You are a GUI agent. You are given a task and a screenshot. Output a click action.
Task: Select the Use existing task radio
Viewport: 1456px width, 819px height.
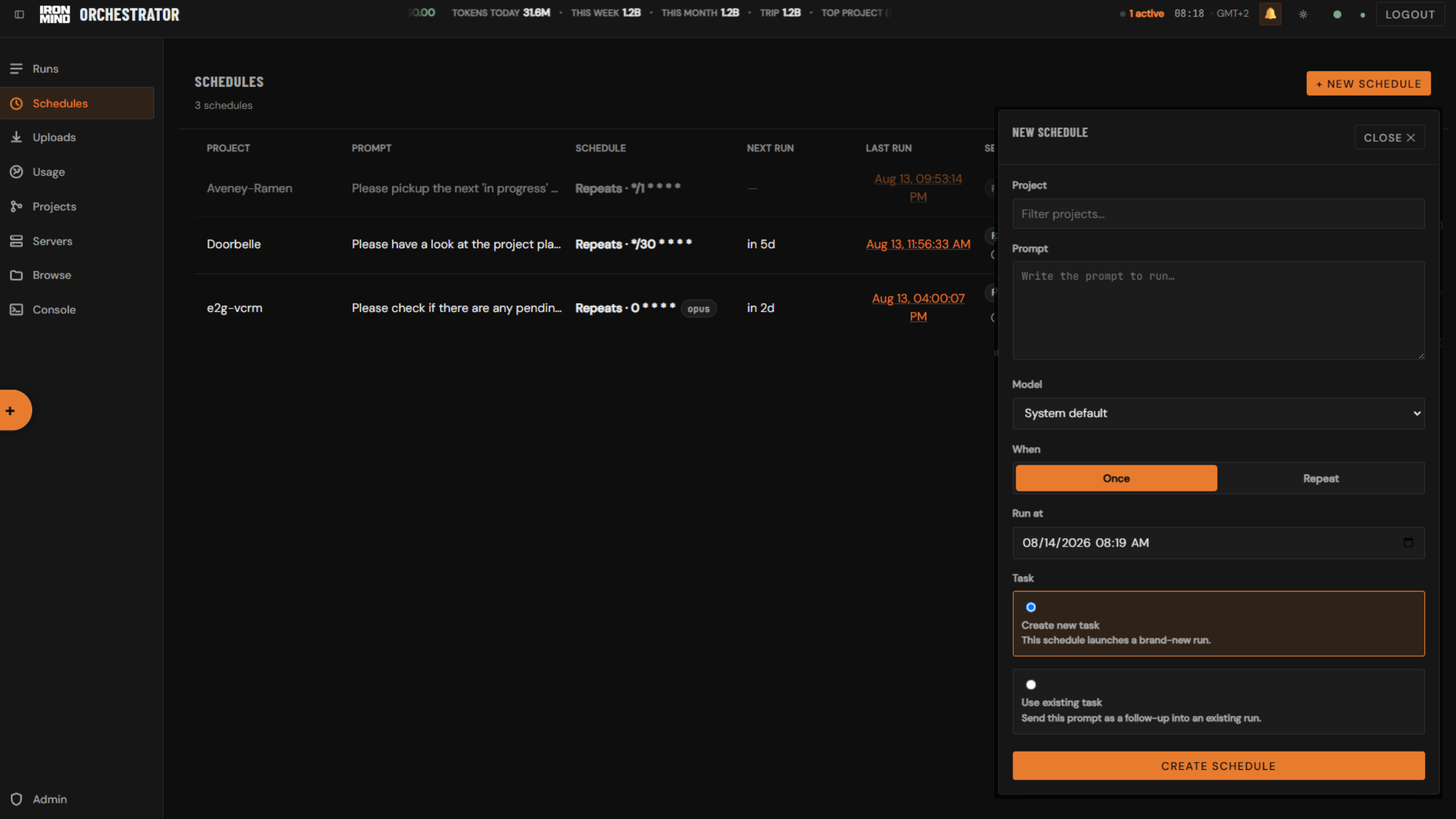point(1031,684)
